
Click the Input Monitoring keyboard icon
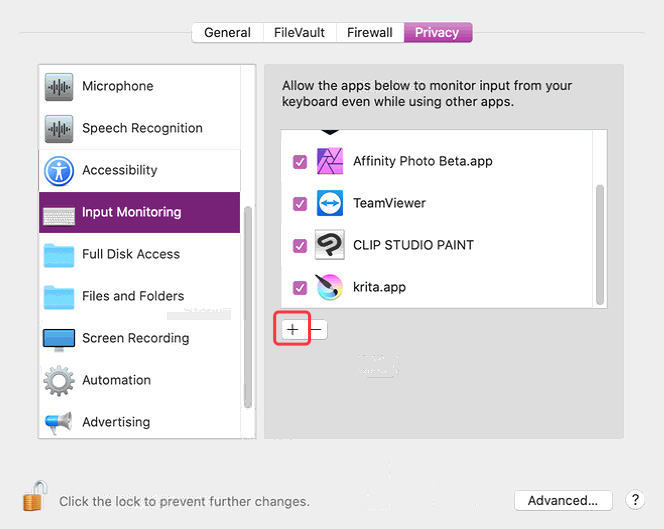point(59,216)
